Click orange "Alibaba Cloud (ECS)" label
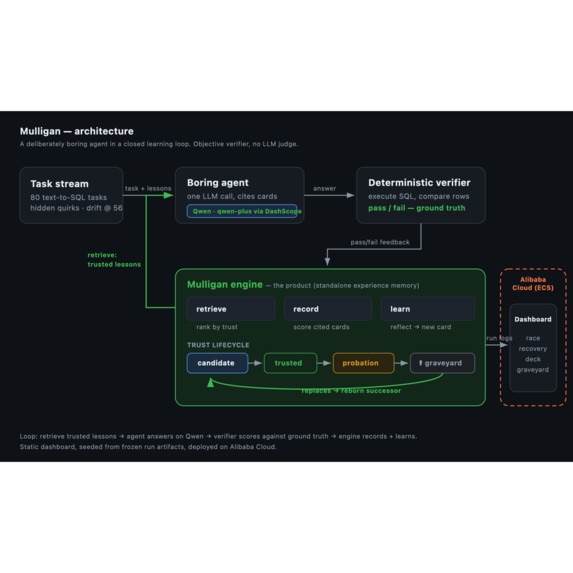This screenshot has width=573, height=573. tap(533, 284)
